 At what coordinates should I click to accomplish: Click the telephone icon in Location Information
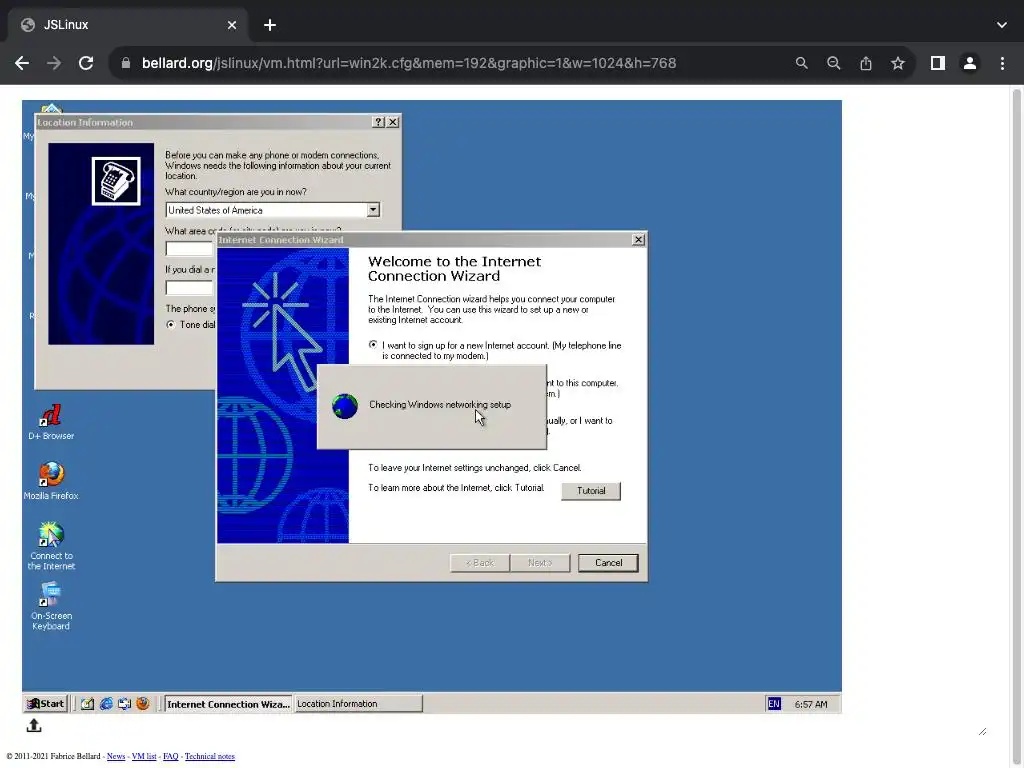[116, 181]
